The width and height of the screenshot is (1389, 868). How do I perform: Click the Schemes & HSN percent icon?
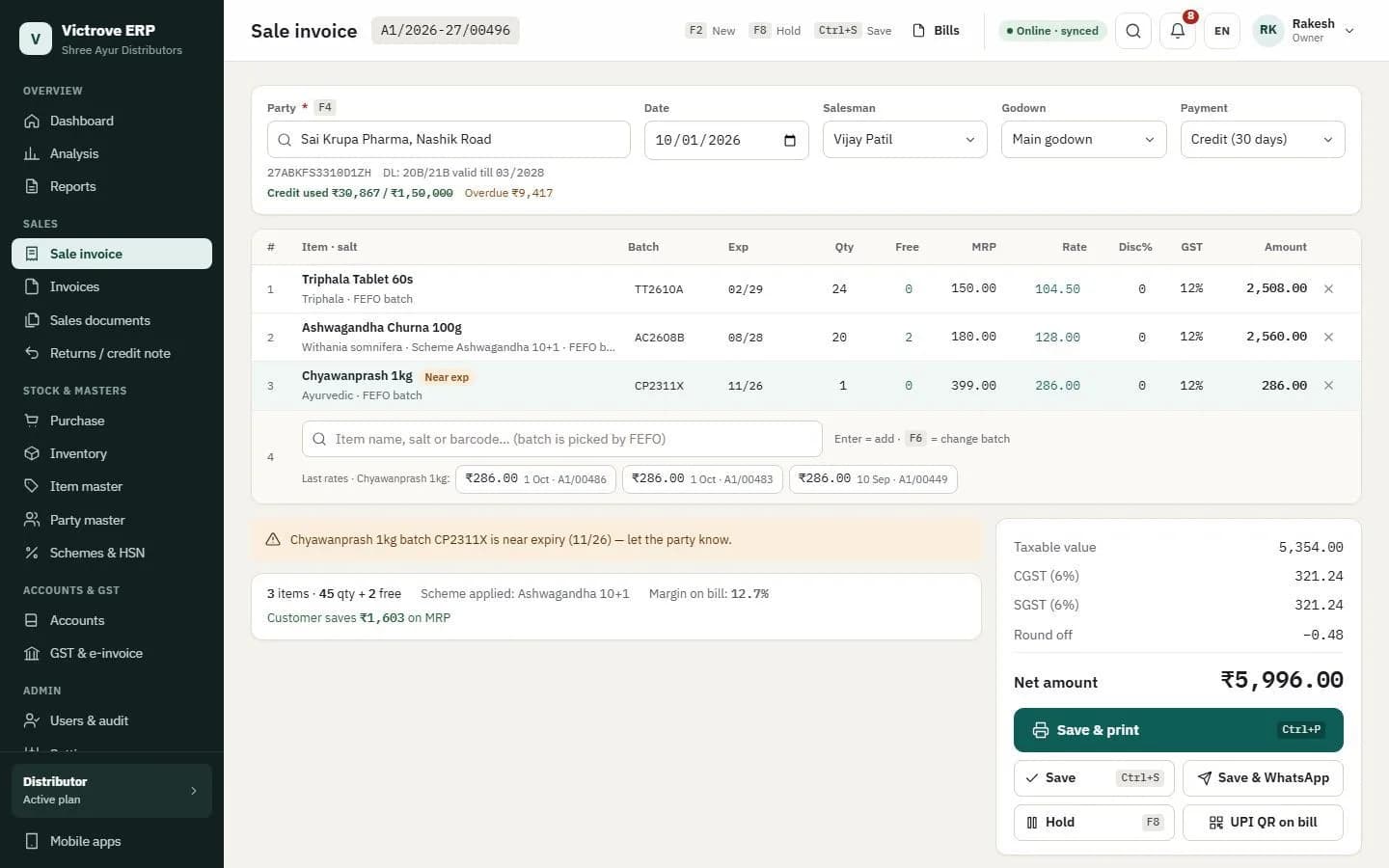(32, 553)
